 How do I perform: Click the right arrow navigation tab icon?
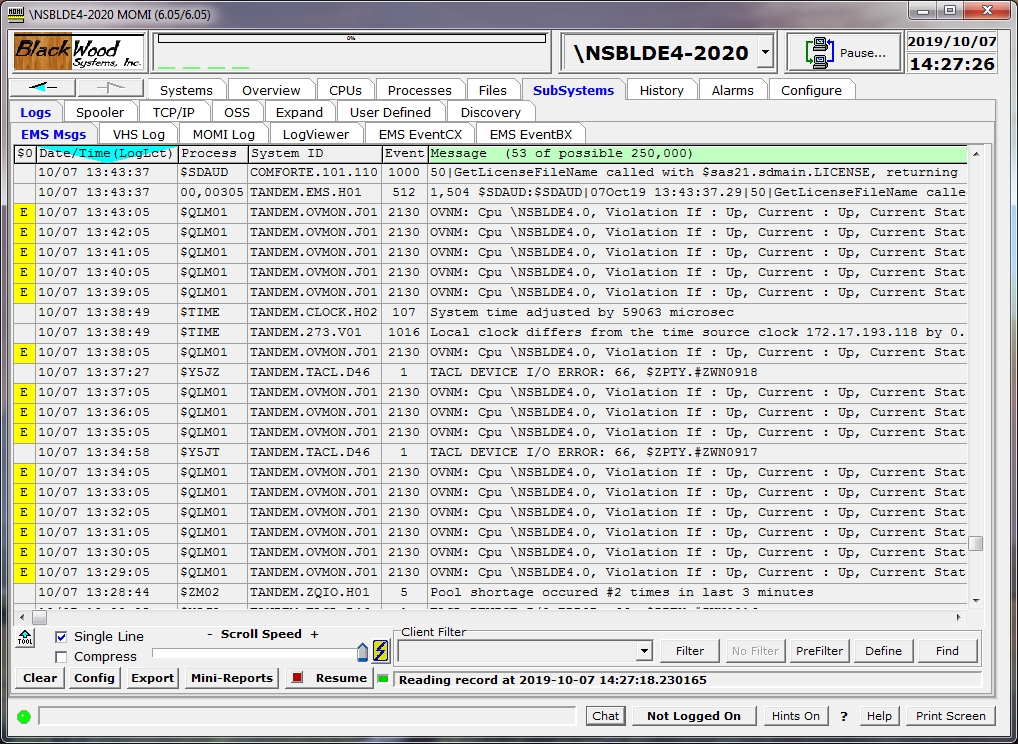tap(110, 89)
